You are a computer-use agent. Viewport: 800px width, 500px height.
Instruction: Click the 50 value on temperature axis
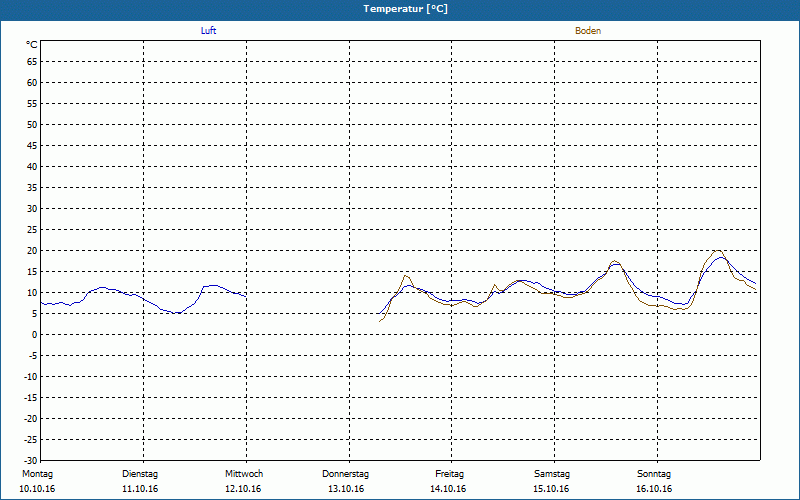32,124
